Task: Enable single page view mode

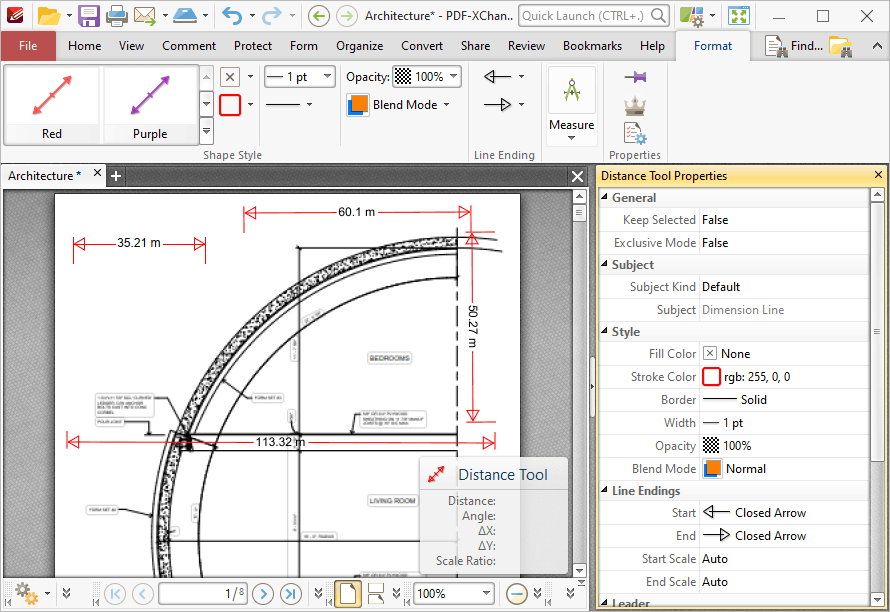Action: (348, 593)
